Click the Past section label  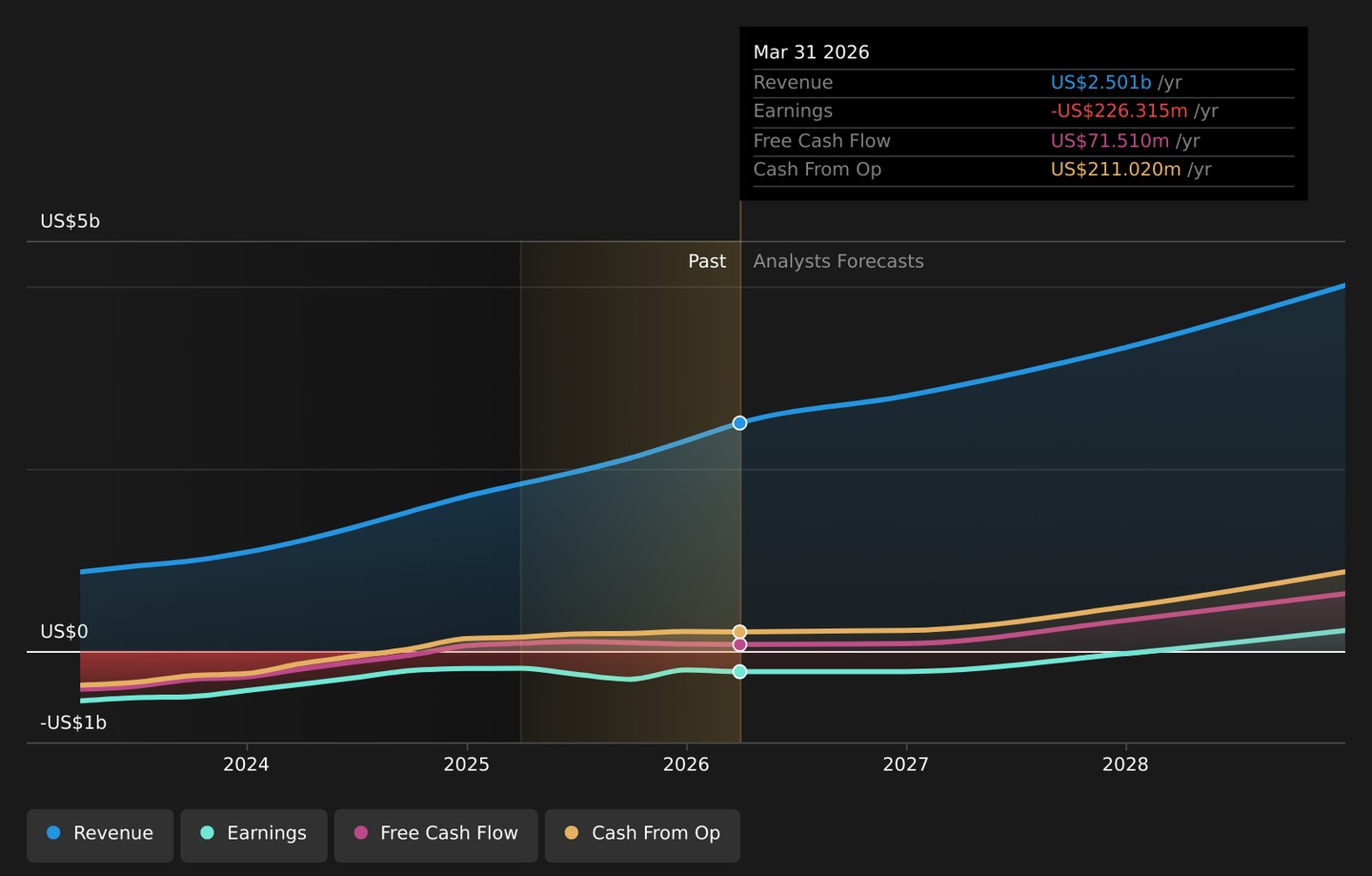tap(707, 261)
